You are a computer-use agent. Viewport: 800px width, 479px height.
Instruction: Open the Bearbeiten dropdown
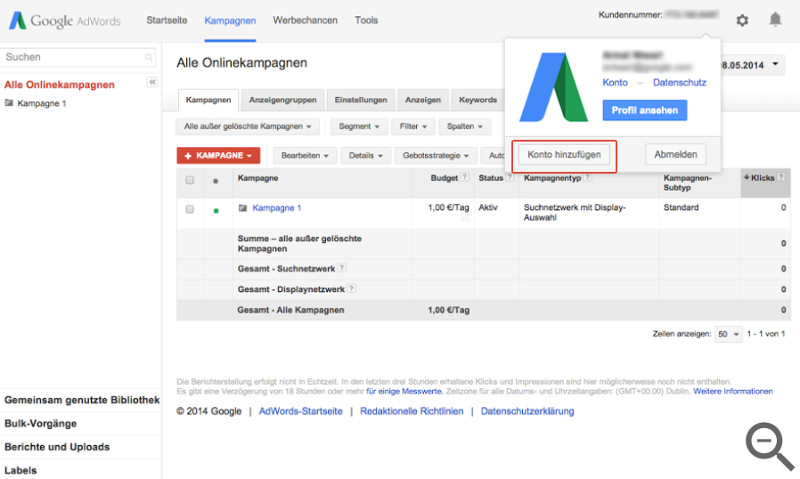tap(305, 156)
